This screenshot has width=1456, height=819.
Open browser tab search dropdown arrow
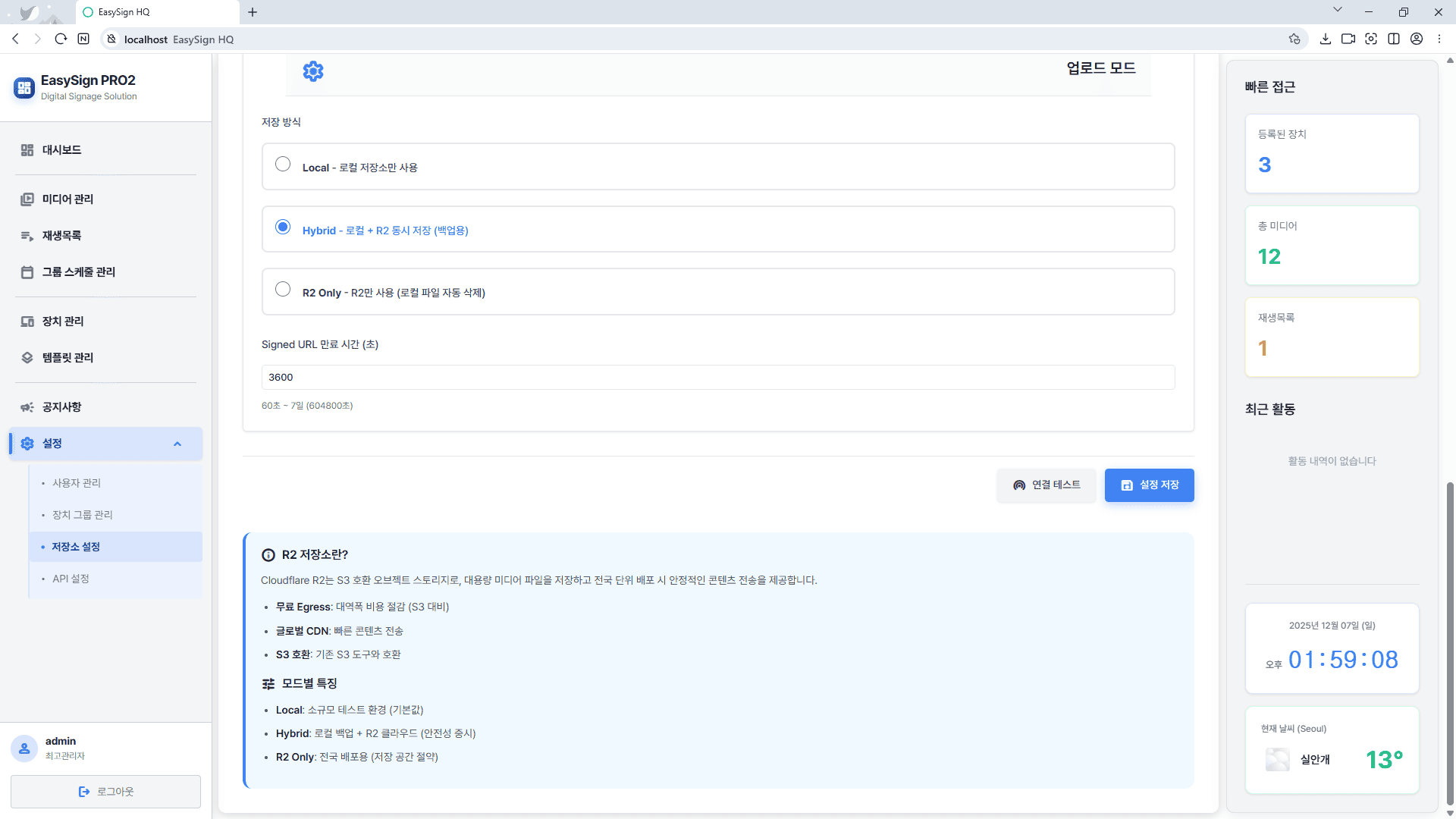point(1338,10)
